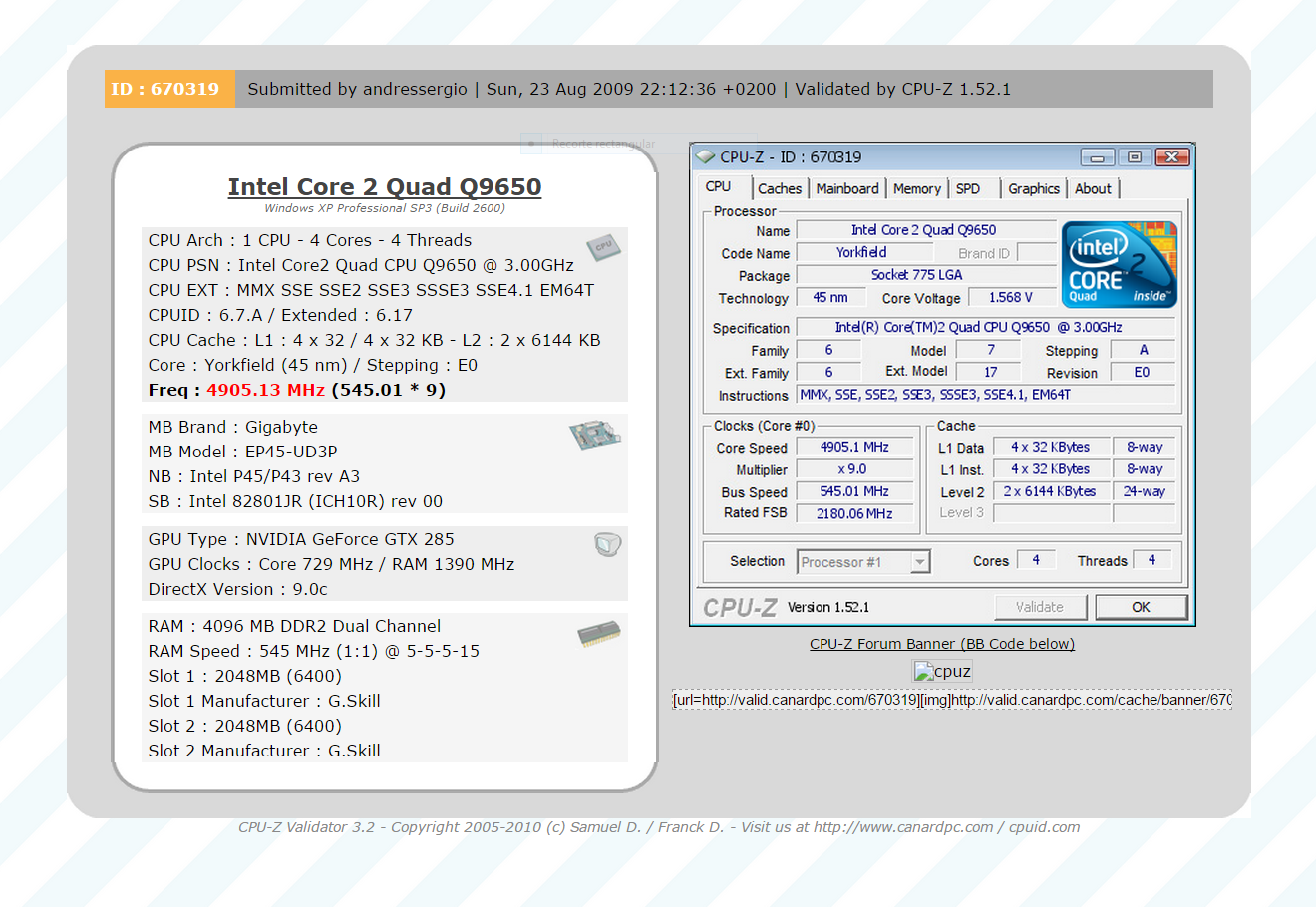Click the Intel Core 2 Quad logo
Image resolution: width=1316 pixels, height=907 pixels.
(x=1120, y=264)
